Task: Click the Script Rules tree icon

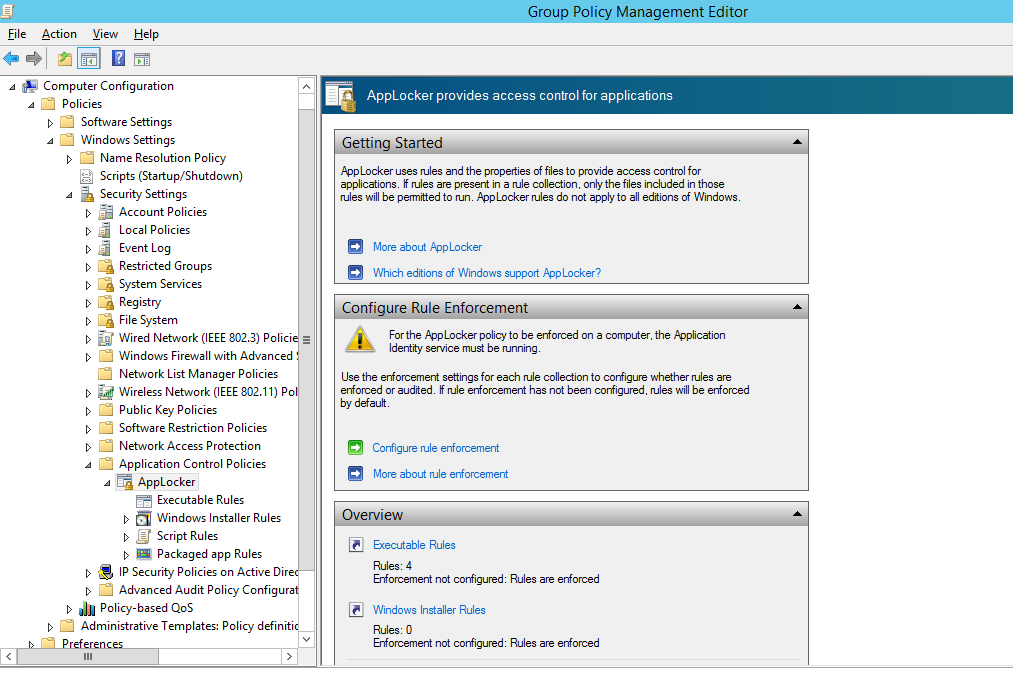Action: [143, 536]
